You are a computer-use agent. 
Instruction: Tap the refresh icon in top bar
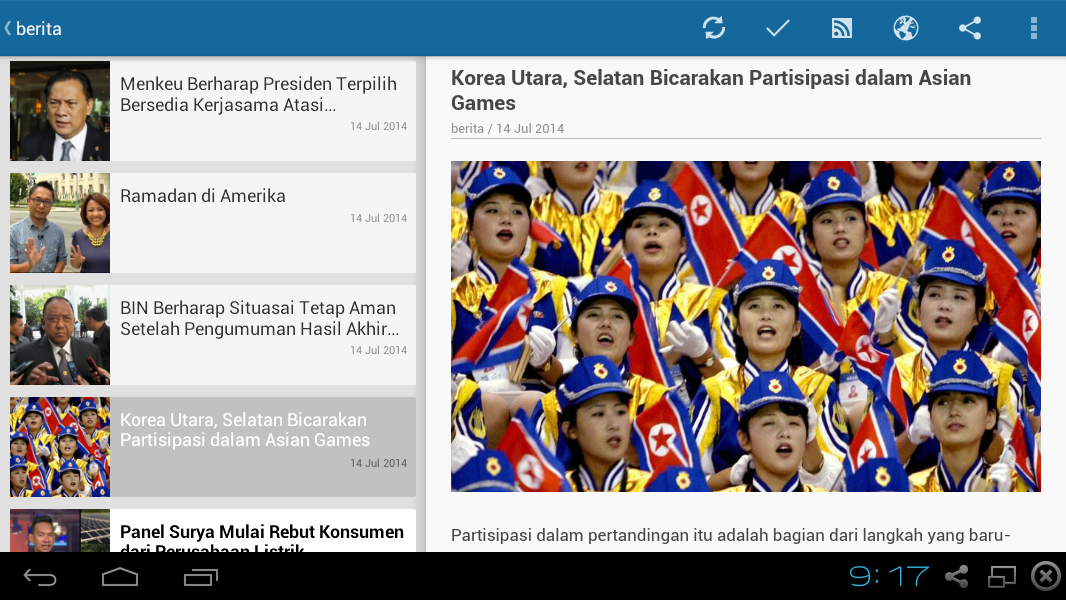coord(714,28)
